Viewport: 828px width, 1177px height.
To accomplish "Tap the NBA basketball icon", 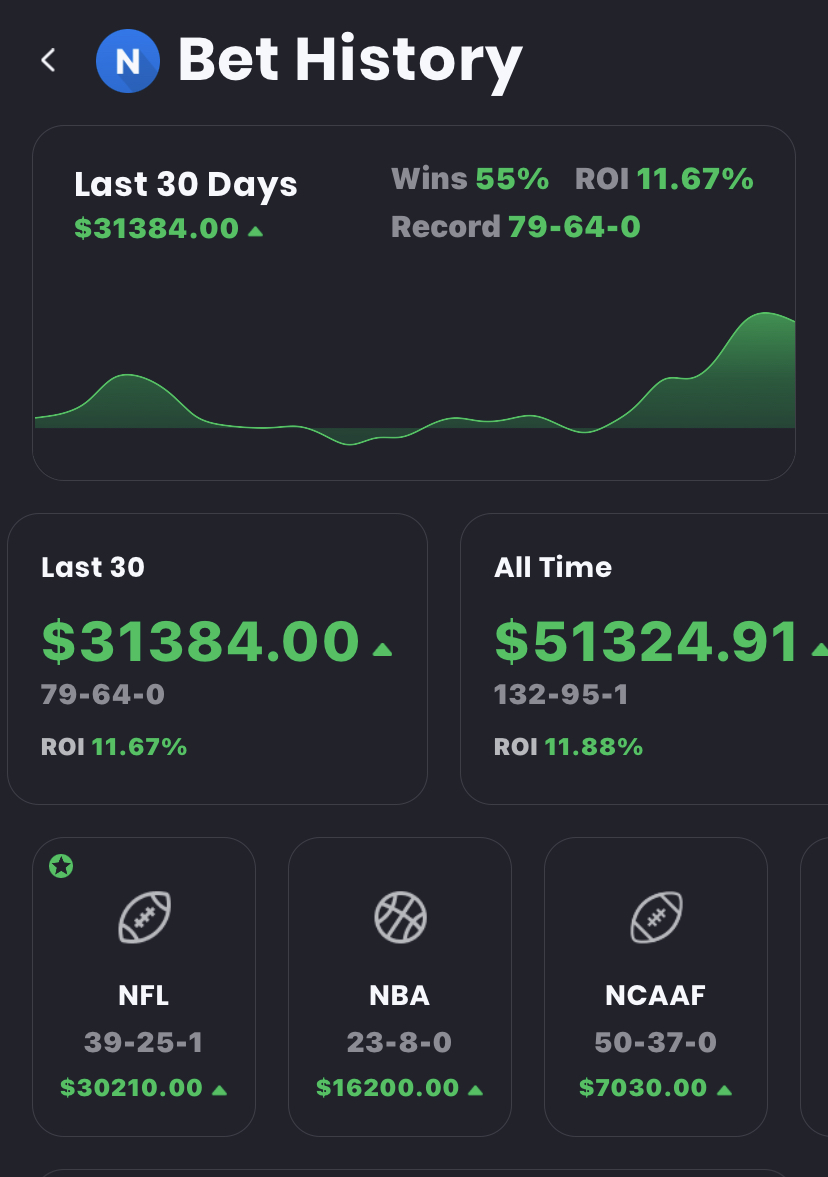I will (x=400, y=917).
